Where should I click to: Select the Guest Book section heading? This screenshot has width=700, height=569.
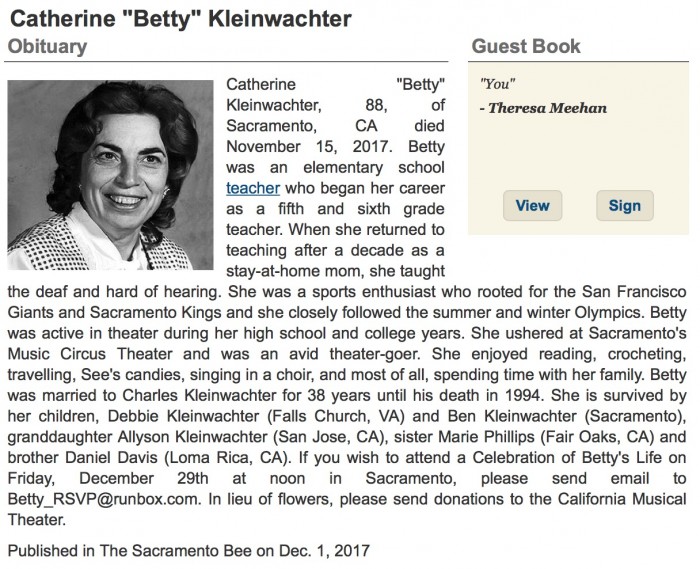526,46
